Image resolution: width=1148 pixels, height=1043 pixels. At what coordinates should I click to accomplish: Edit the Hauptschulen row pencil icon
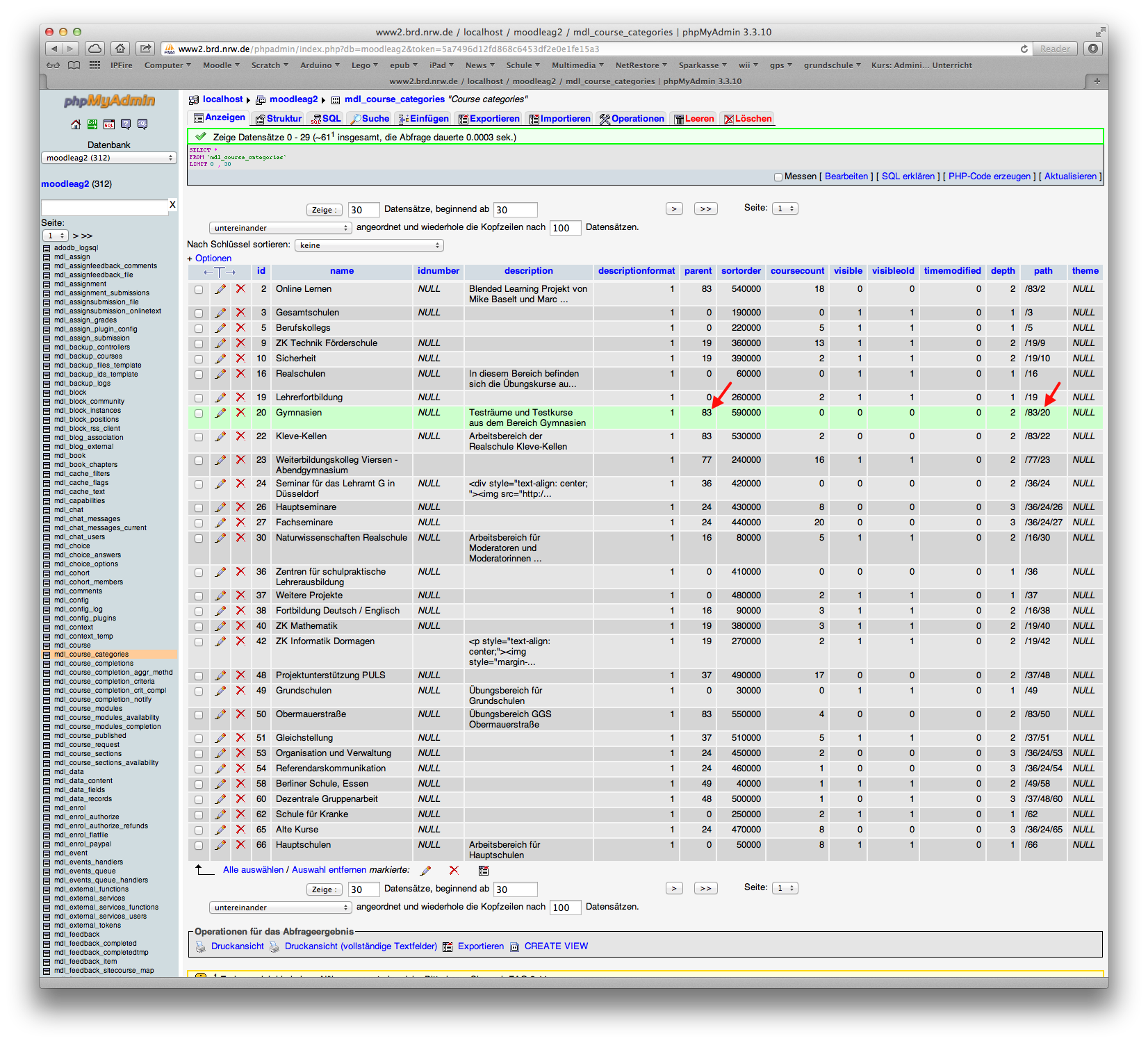(x=220, y=845)
